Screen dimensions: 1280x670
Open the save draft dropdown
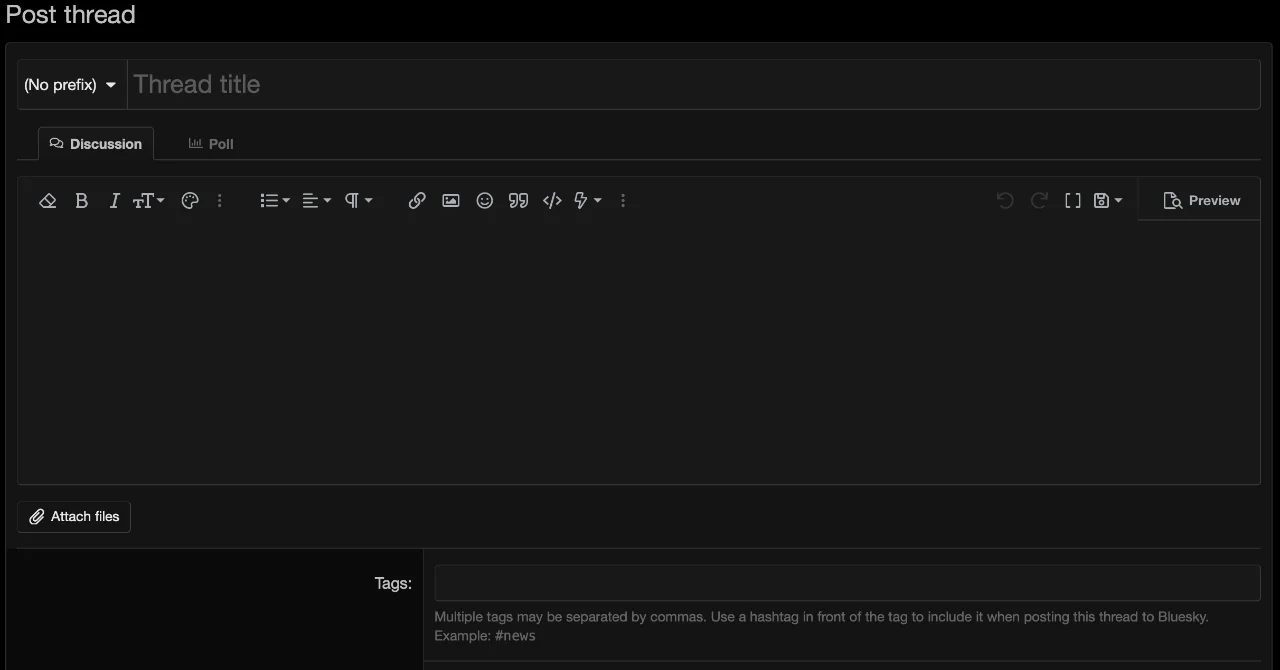1107,201
